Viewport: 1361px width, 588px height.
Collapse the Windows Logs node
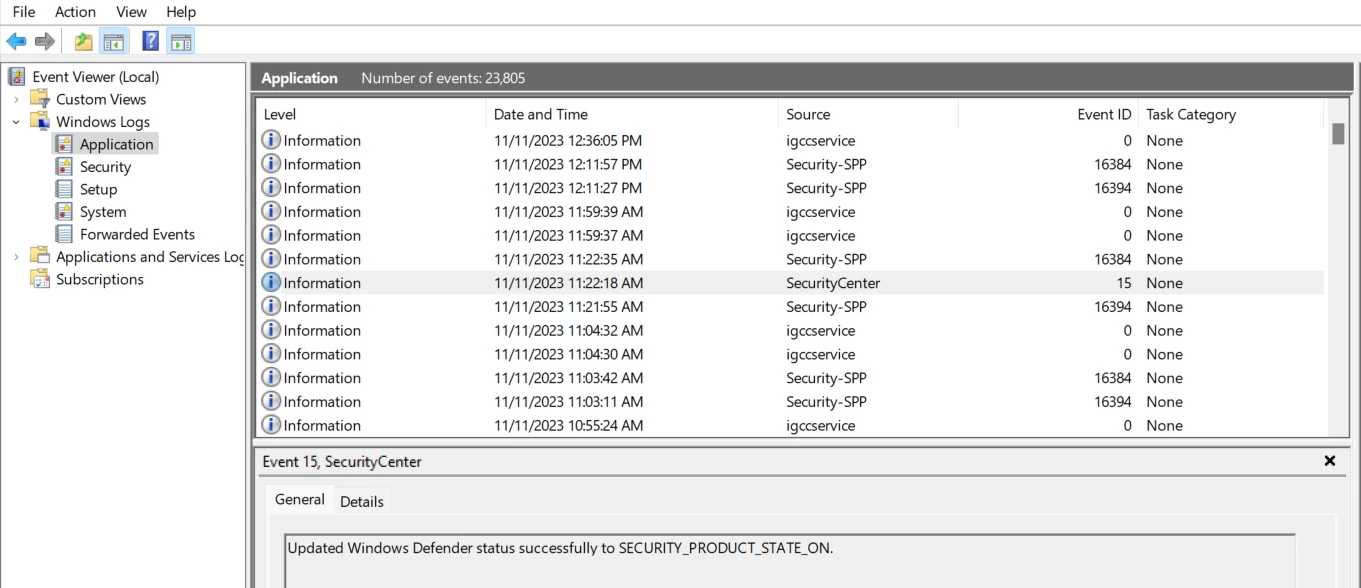(16, 122)
